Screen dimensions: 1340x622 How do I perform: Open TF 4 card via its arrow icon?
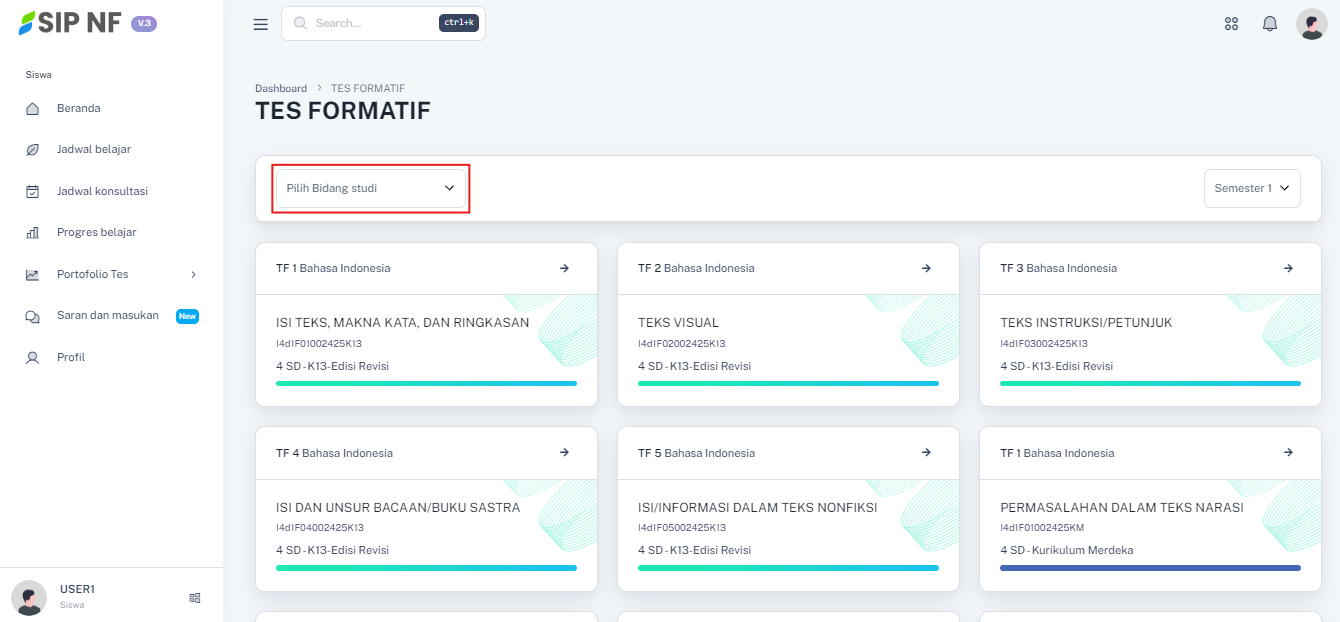pyautogui.click(x=564, y=453)
